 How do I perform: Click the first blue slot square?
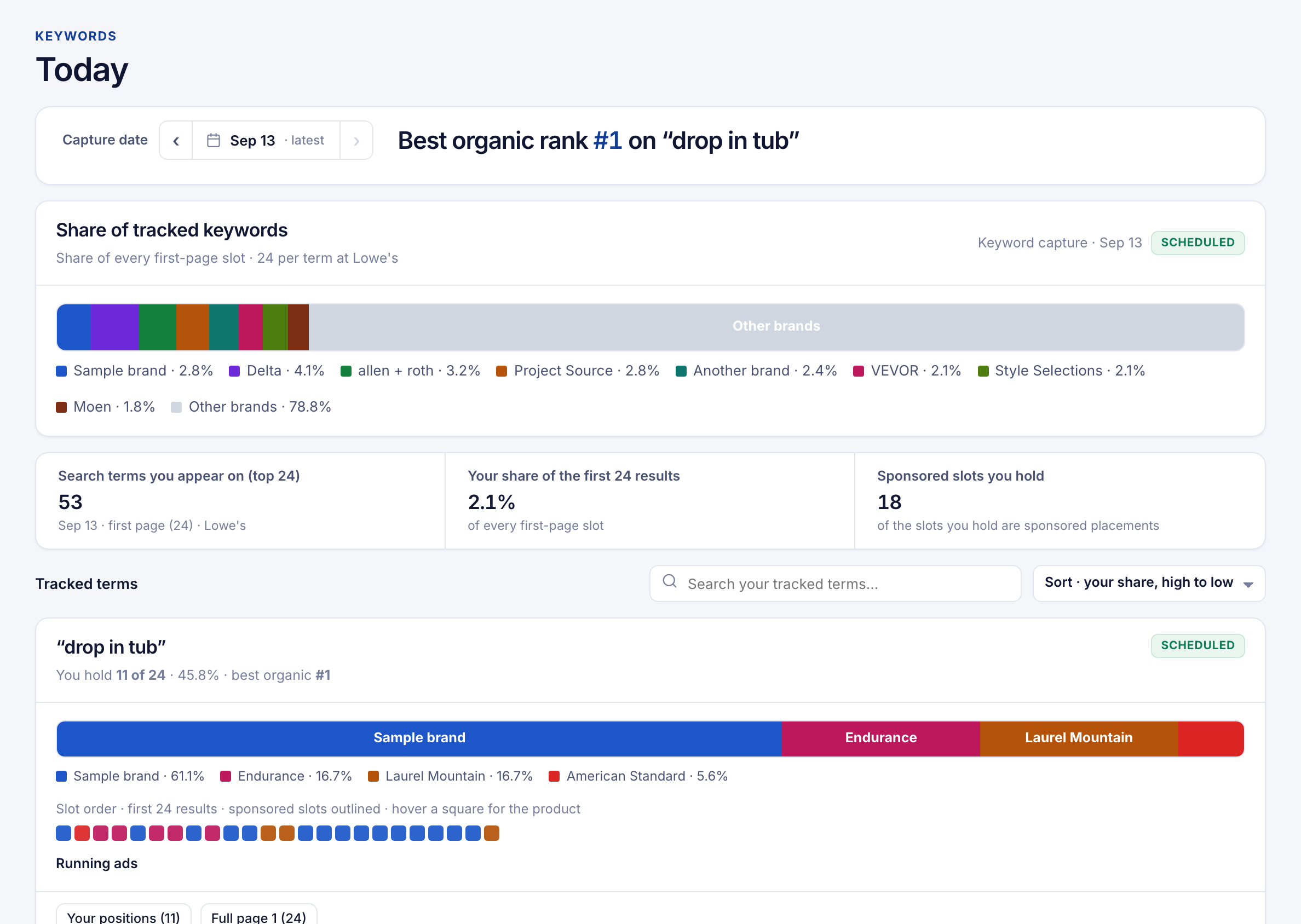pyautogui.click(x=63, y=834)
